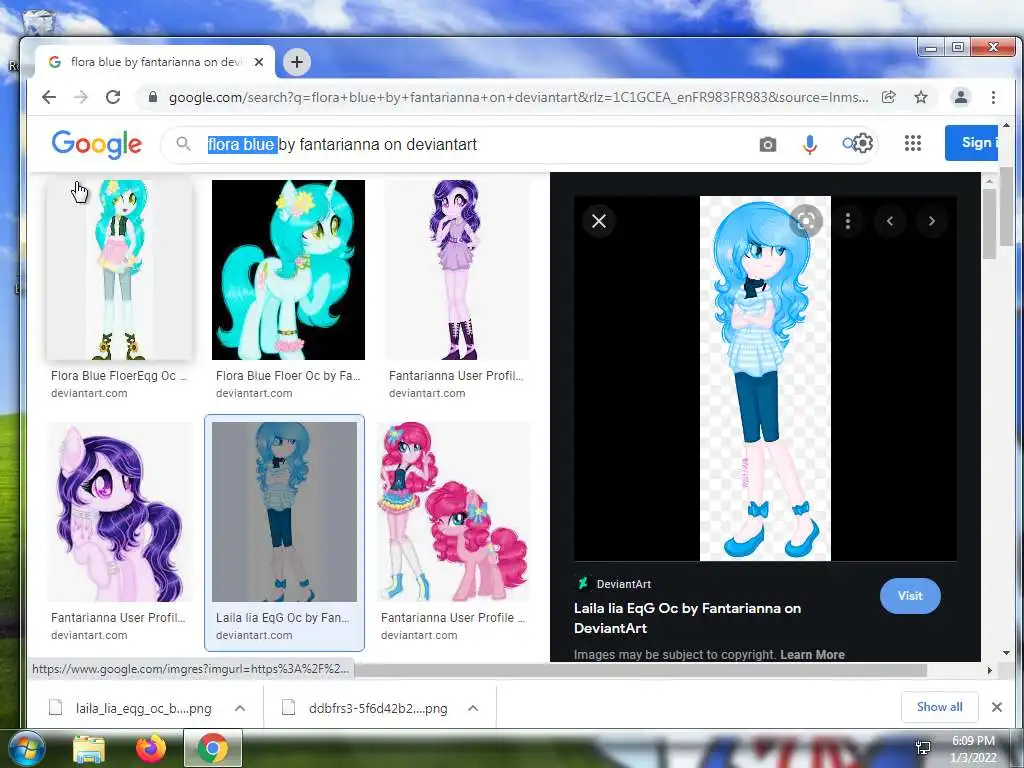Click the magnifier icon in the search box
Screen dimensions: 1024x768
(x=184, y=144)
